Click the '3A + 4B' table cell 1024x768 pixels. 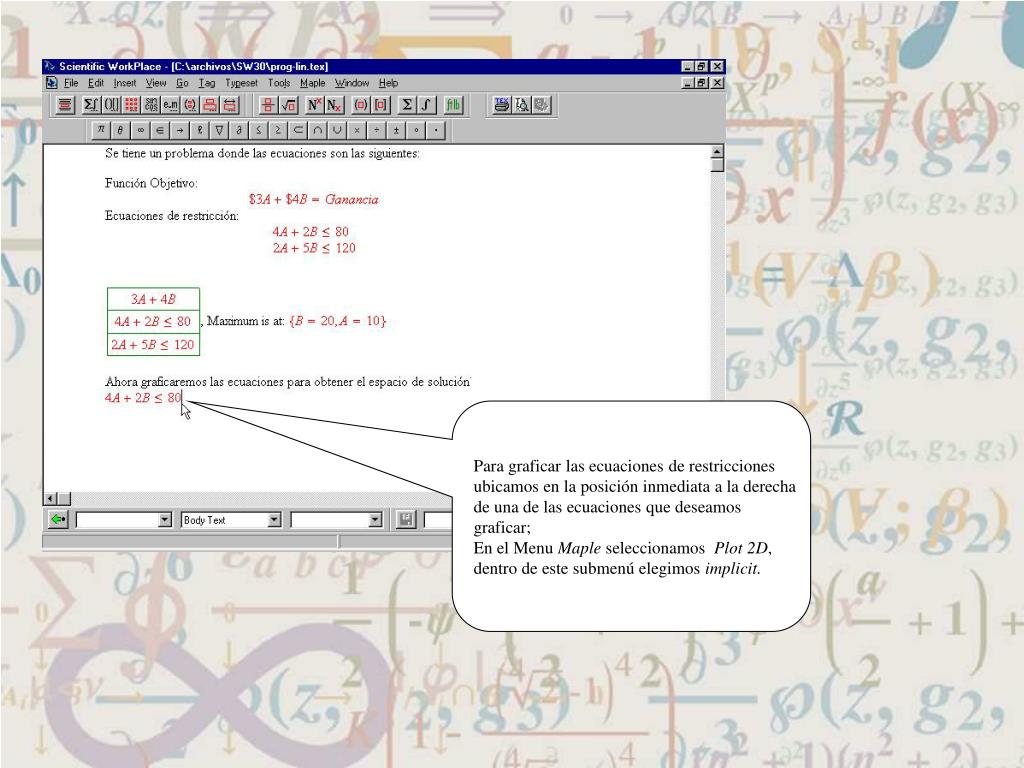tap(153, 299)
